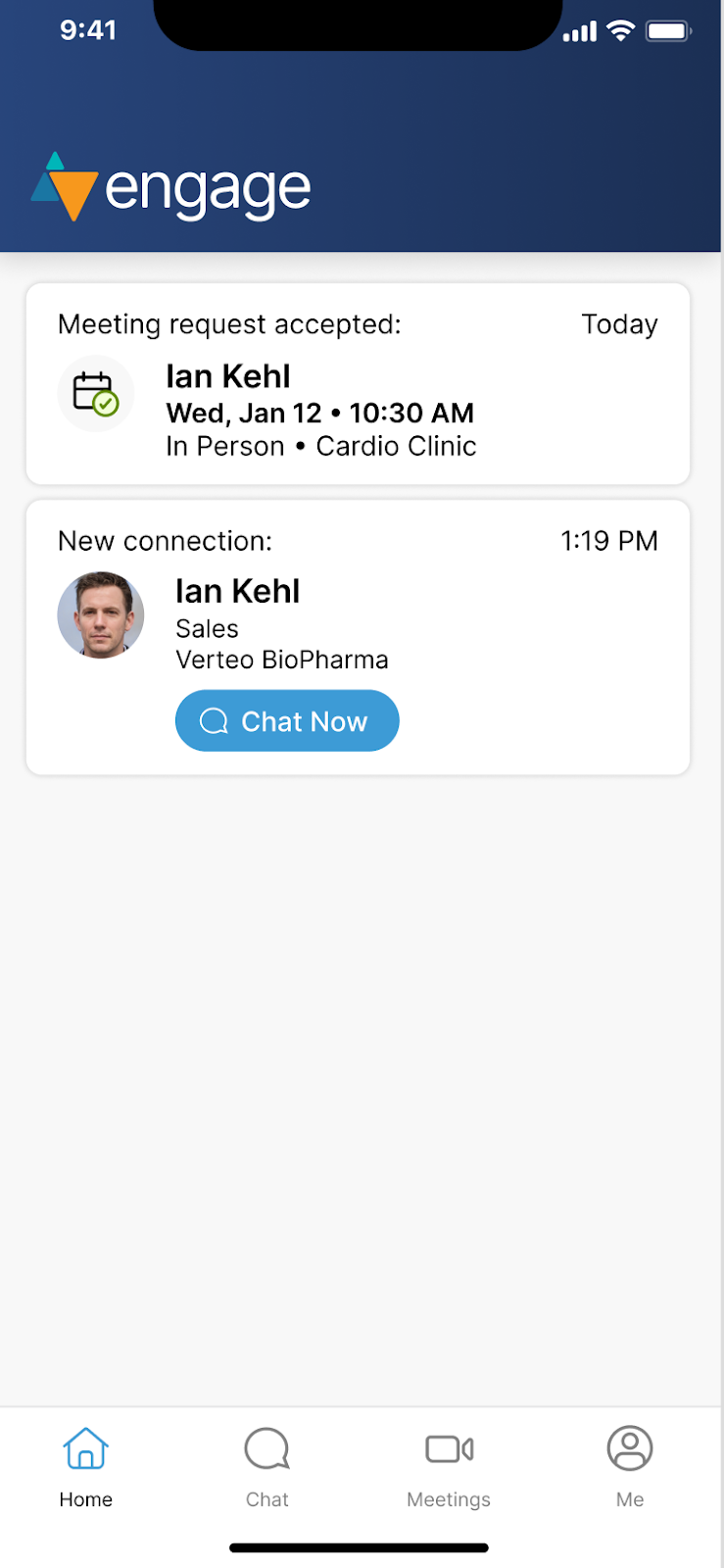Click the New connection heading
Image resolution: width=724 pixels, height=1568 pixels.
click(165, 541)
